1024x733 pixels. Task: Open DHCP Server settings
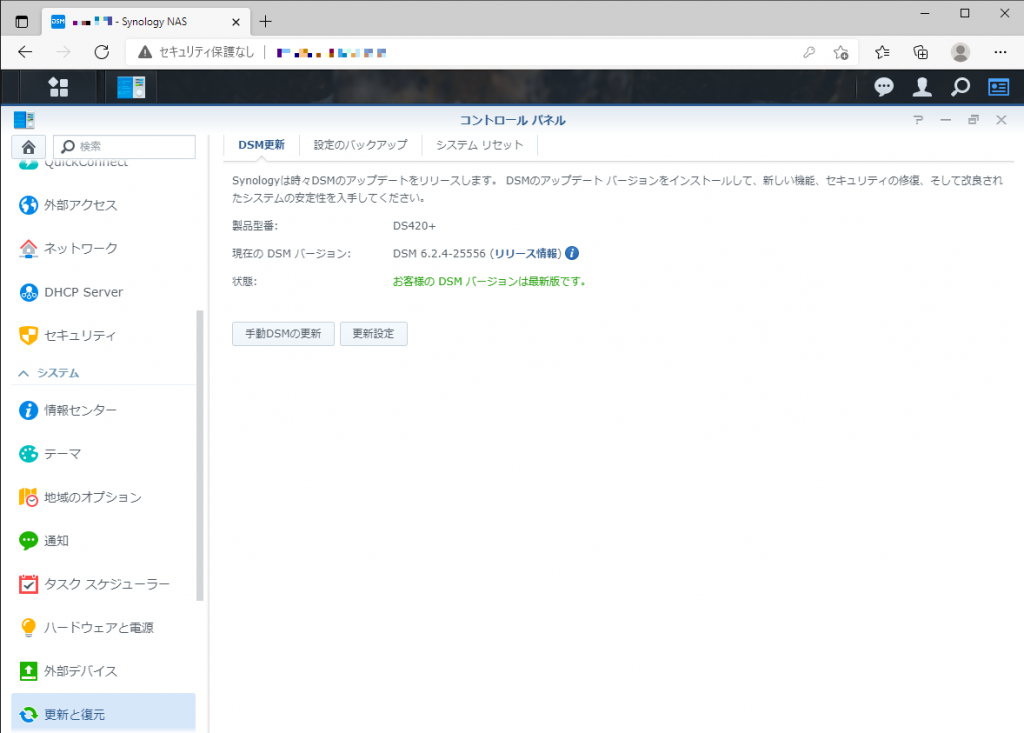(x=103, y=292)
